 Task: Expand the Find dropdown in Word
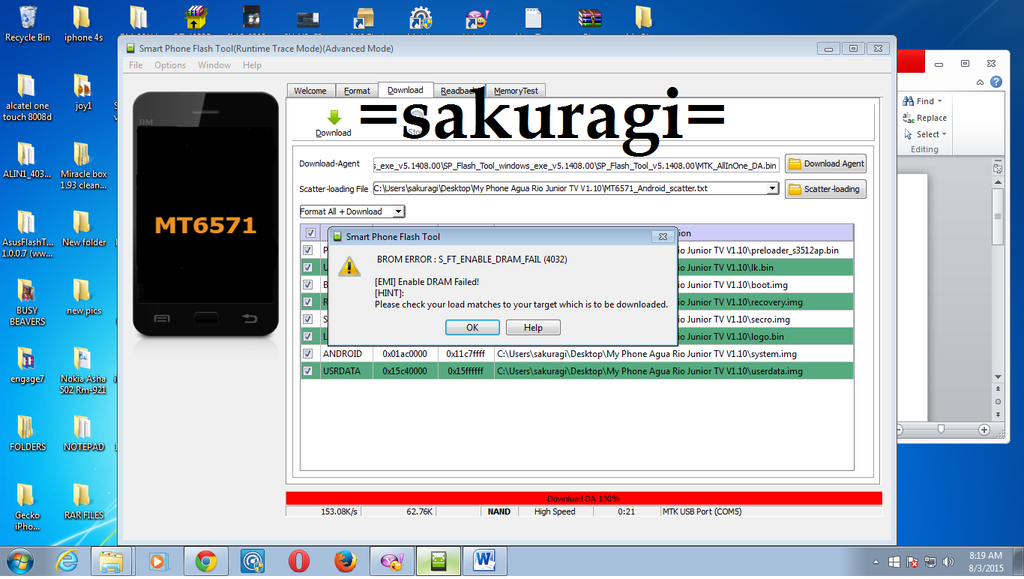pyautogui.click(x=940, y=101)
